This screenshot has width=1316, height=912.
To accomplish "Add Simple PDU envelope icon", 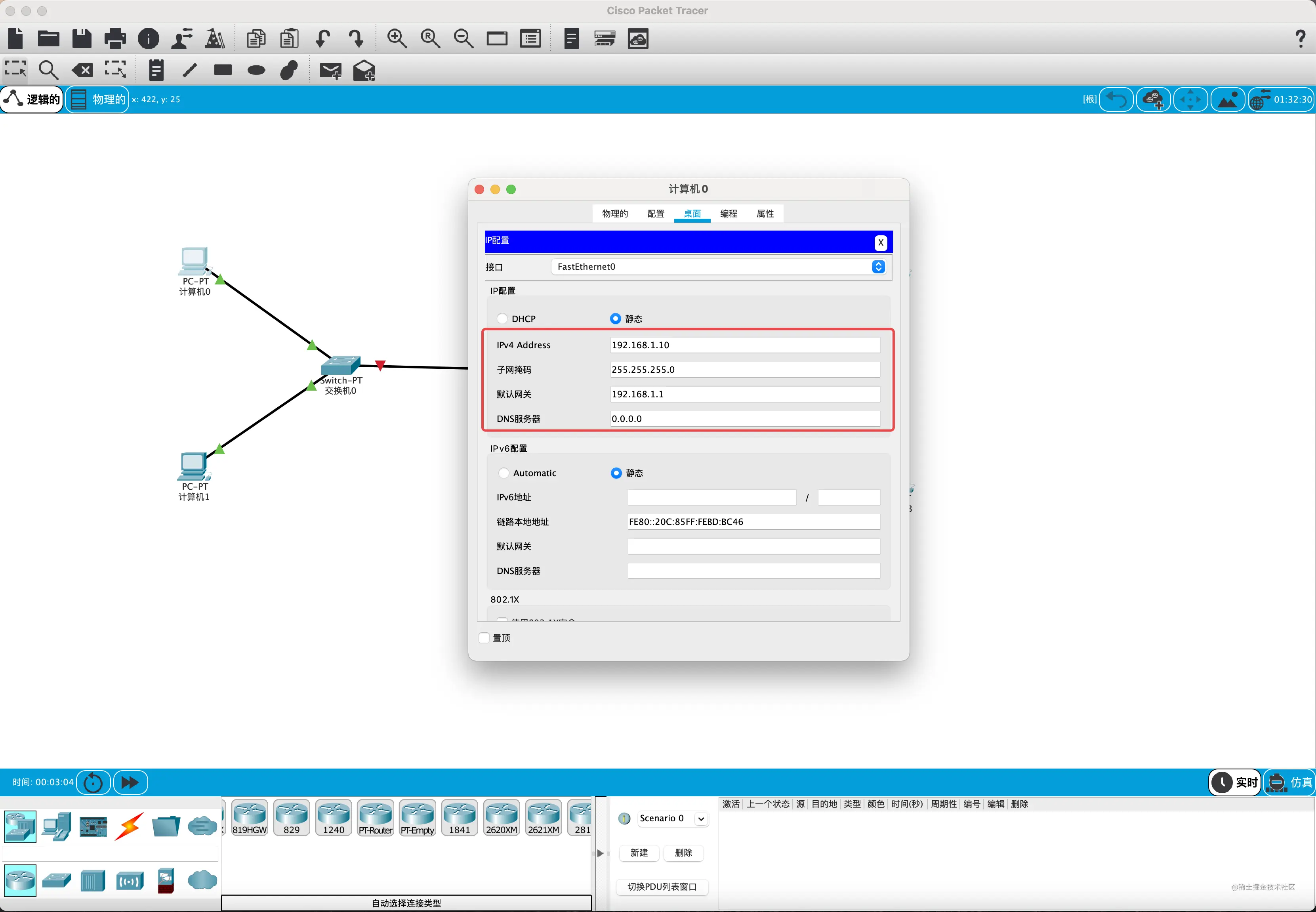I will (x=330, y=70).
